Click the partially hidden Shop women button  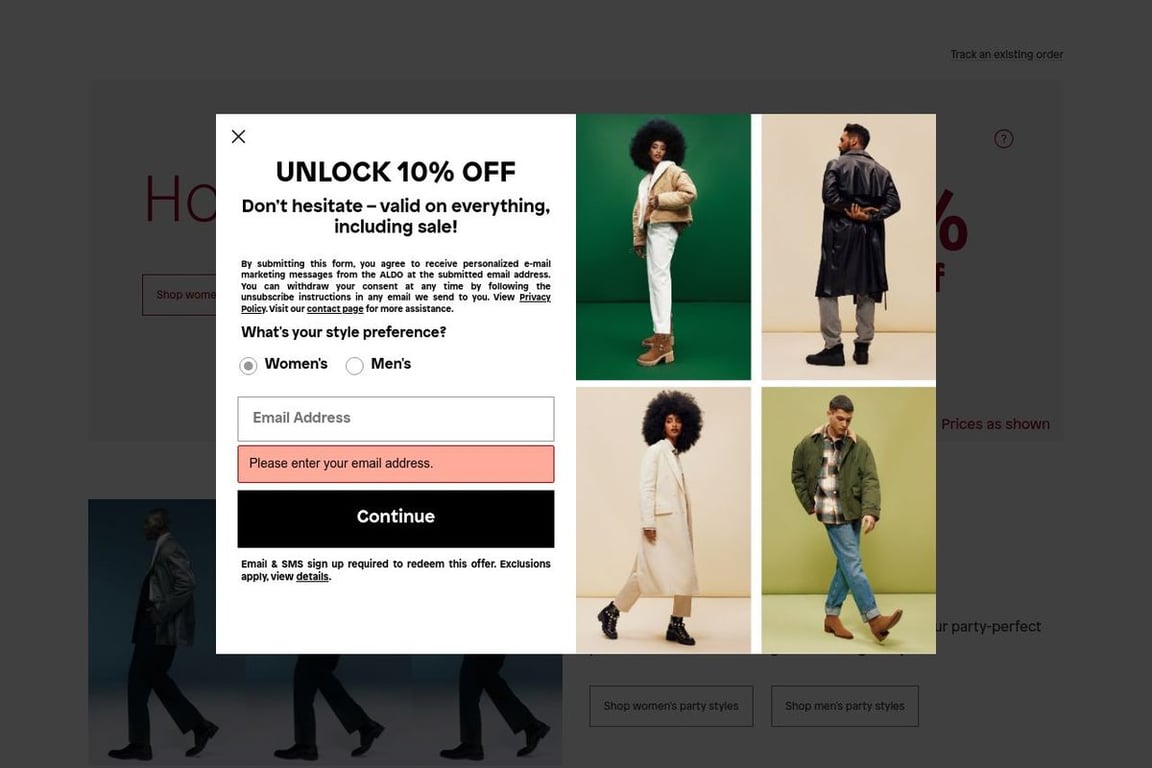[179, 295]
